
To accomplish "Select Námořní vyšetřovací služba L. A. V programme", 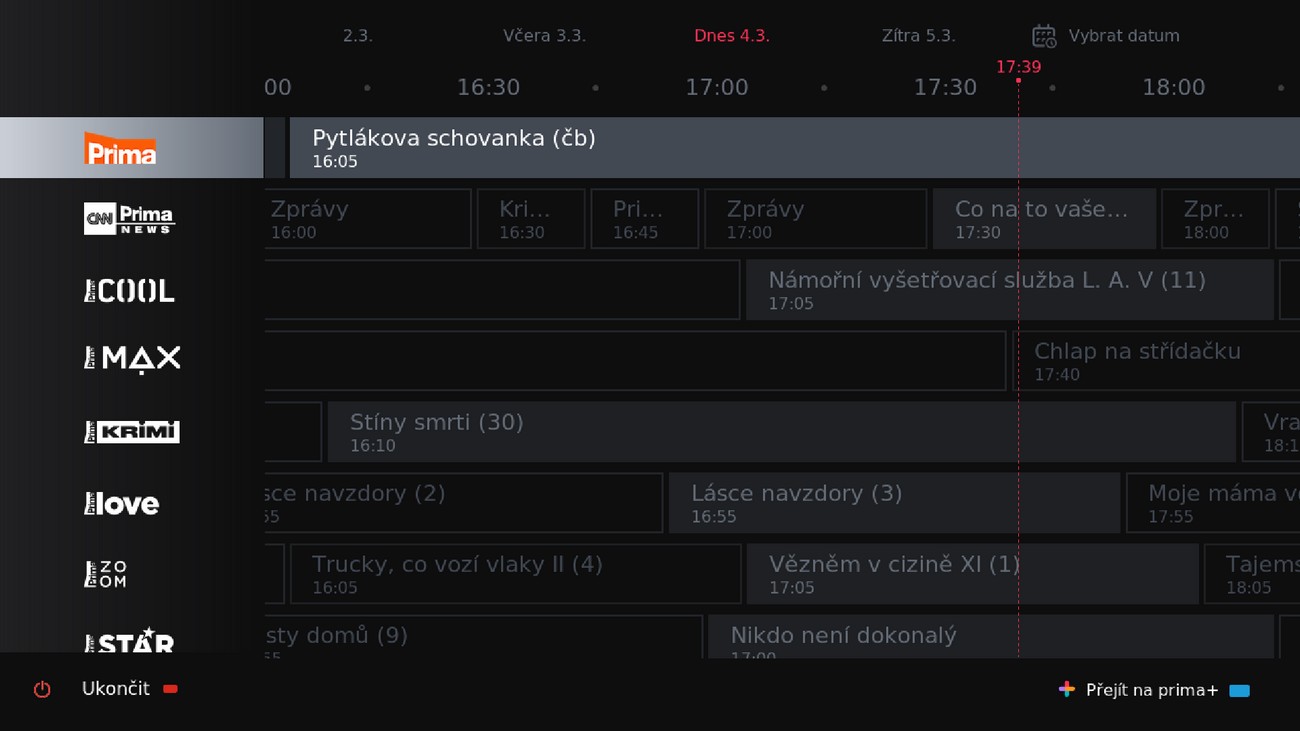I will (x=1010, y=290).
